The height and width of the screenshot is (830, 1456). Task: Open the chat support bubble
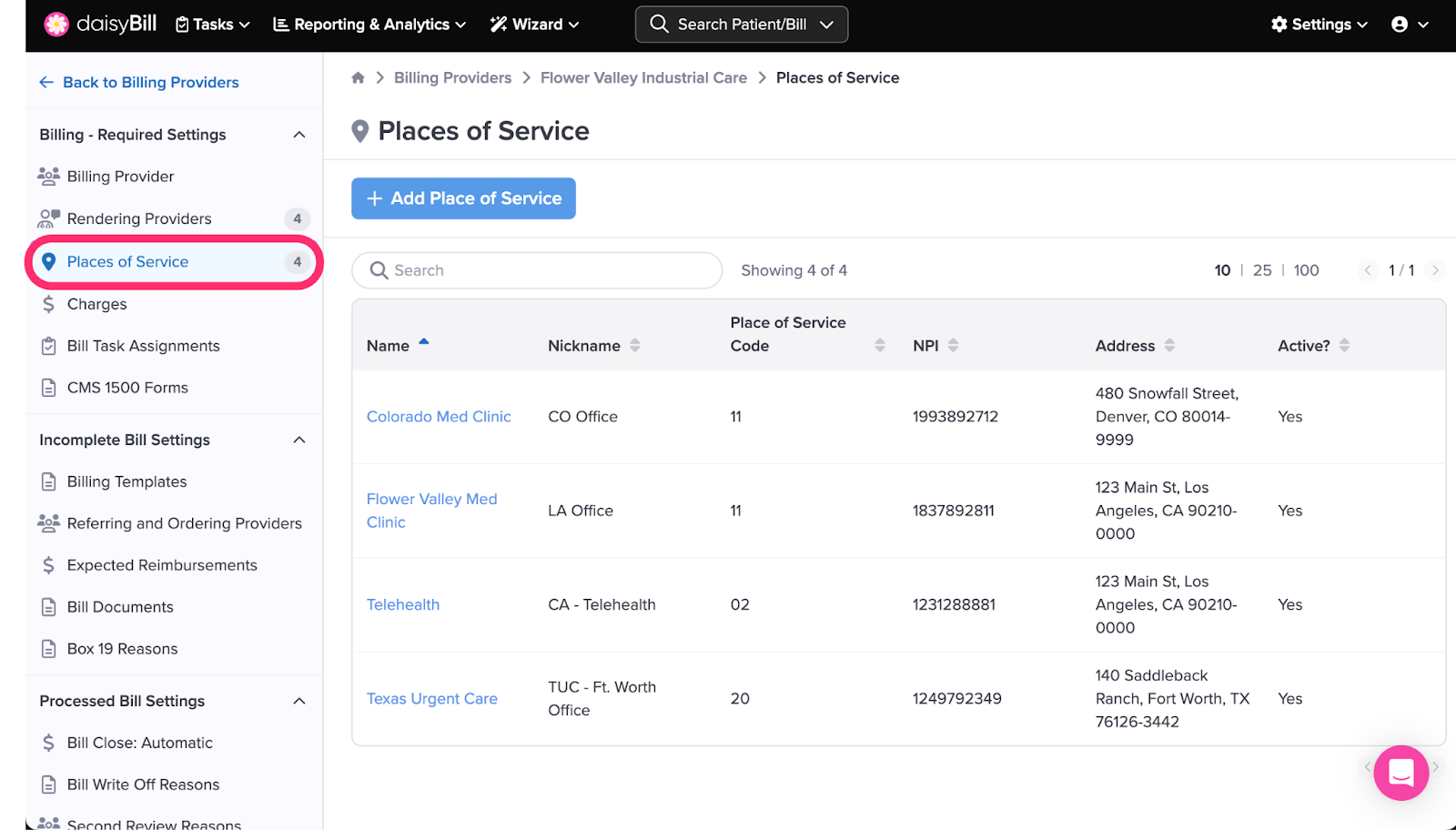(x=1400, y=773)
